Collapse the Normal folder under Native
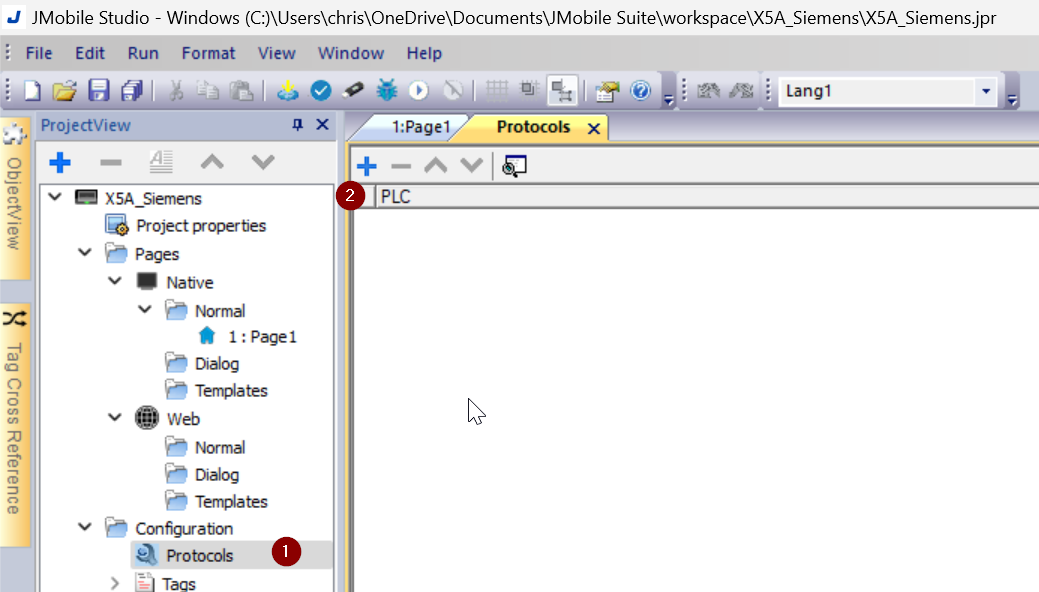The width and height of the screenshot is (1039, 592). (x=144, y=310)
